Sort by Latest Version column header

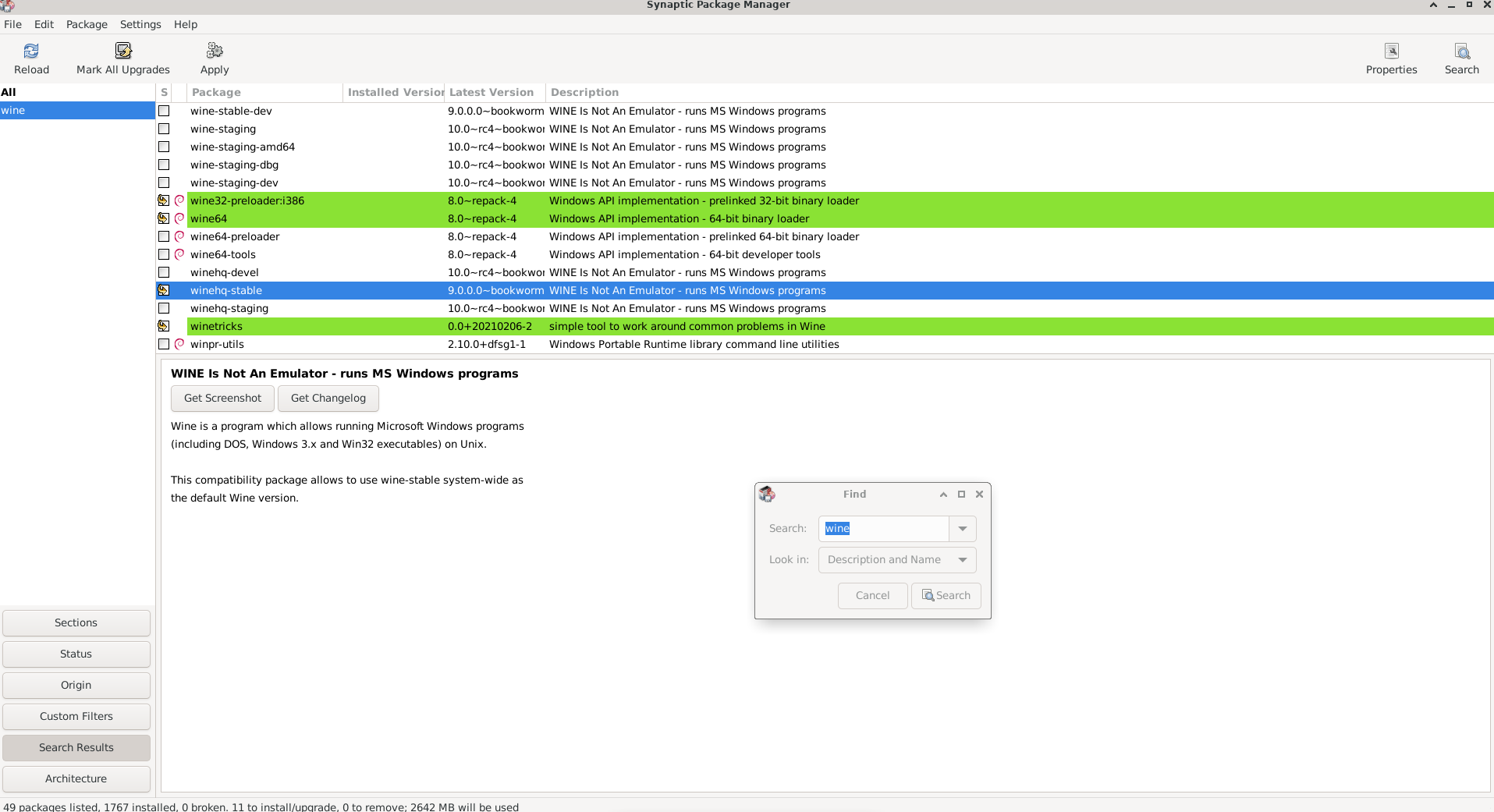tap(495, 92)
